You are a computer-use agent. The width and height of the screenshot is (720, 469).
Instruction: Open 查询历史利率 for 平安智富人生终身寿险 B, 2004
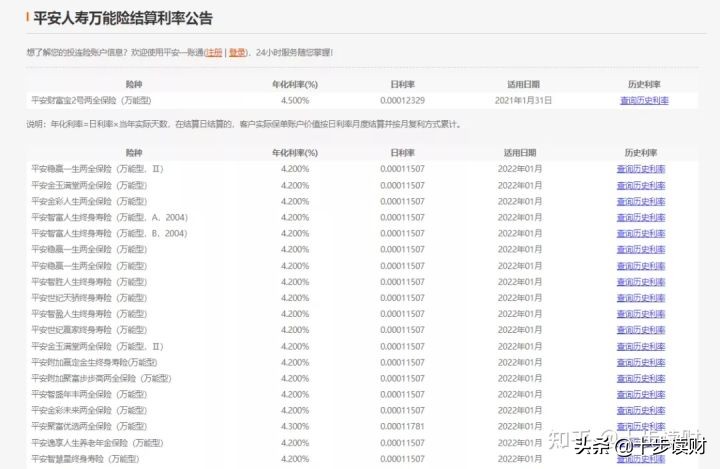point(641,234)
